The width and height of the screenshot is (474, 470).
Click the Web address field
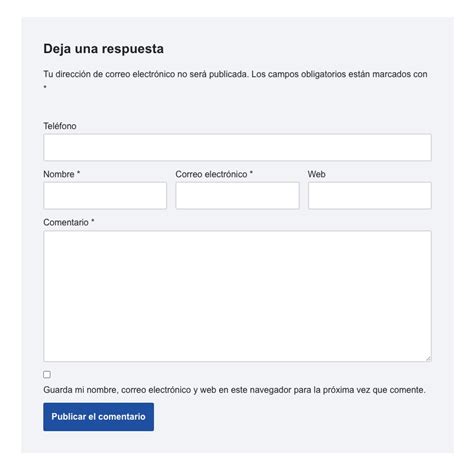click(370, 196)
